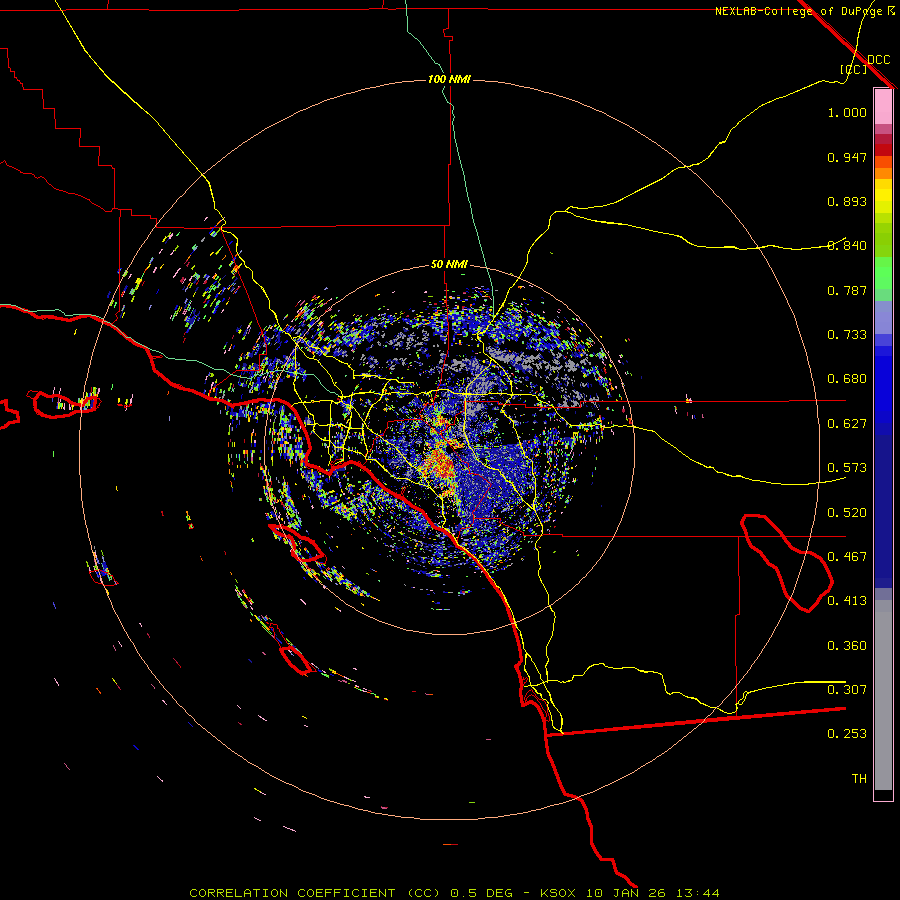This screenshot has height=900, width=900.
Task: Click the red segment of the color bar
Action: 883,149
